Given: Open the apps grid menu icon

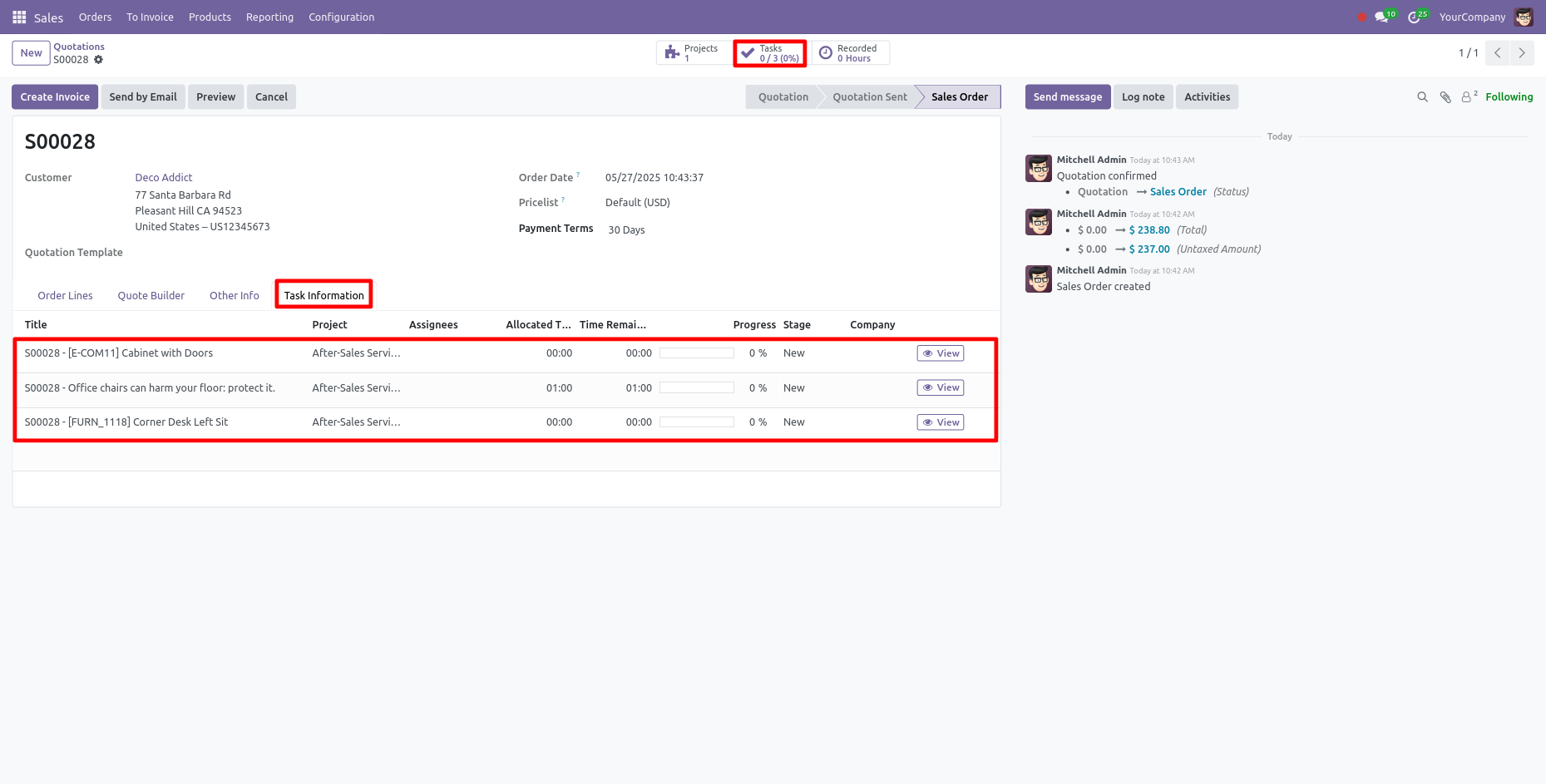Looking at the screenshot, I should point(19,17).
